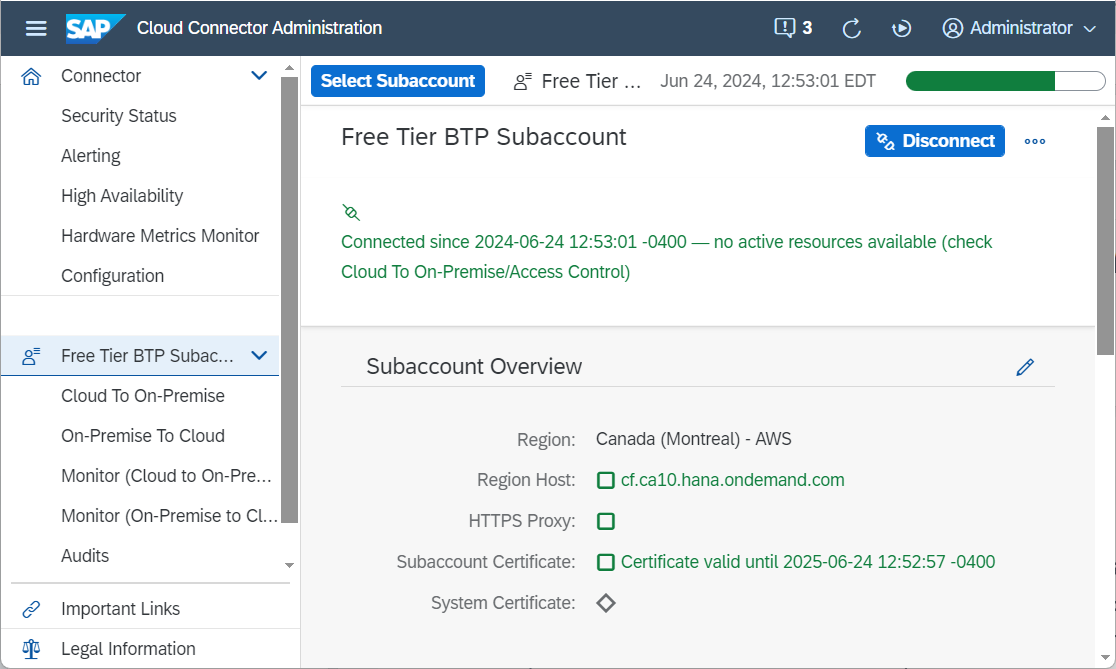Screen dimensions: 1116x669
Task: Open the three-dot more actions menu
Action: pyautogui.click(x=1035, y=142)
